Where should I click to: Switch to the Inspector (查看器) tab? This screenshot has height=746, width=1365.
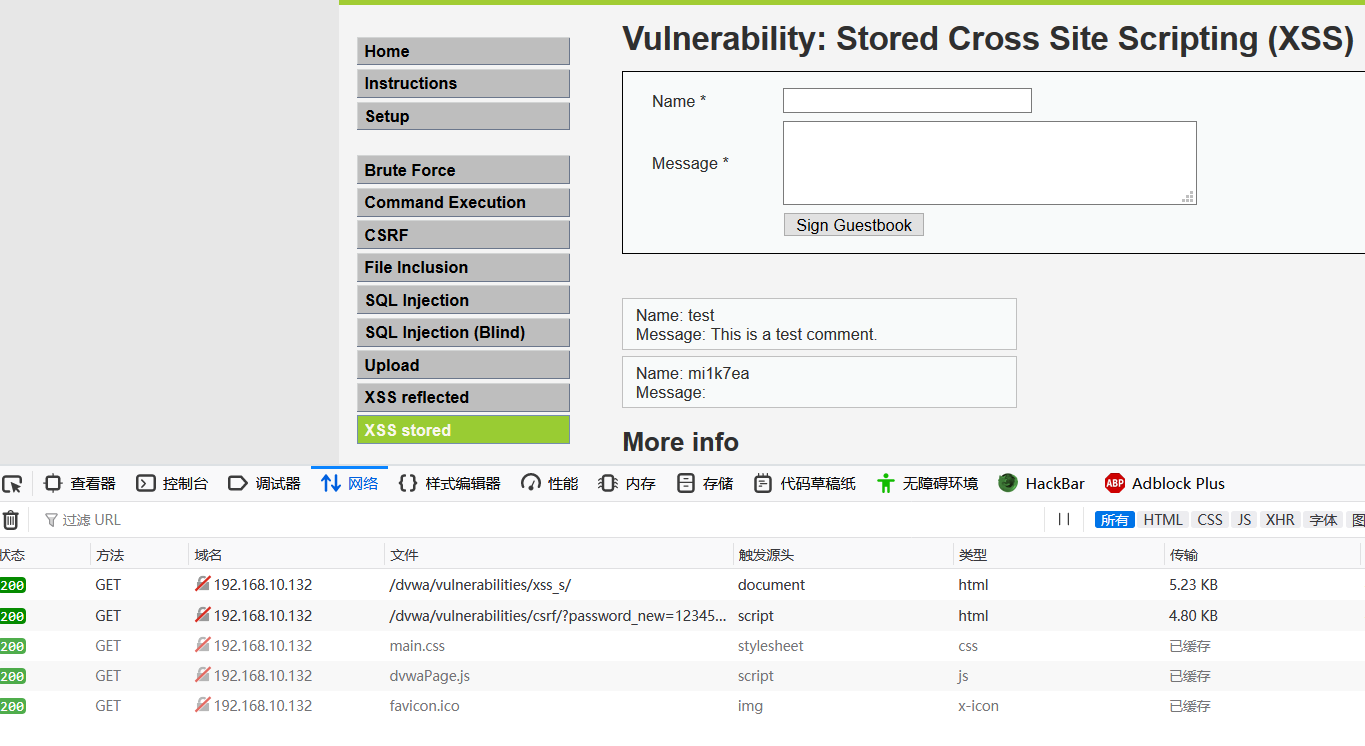coord(80,484)
